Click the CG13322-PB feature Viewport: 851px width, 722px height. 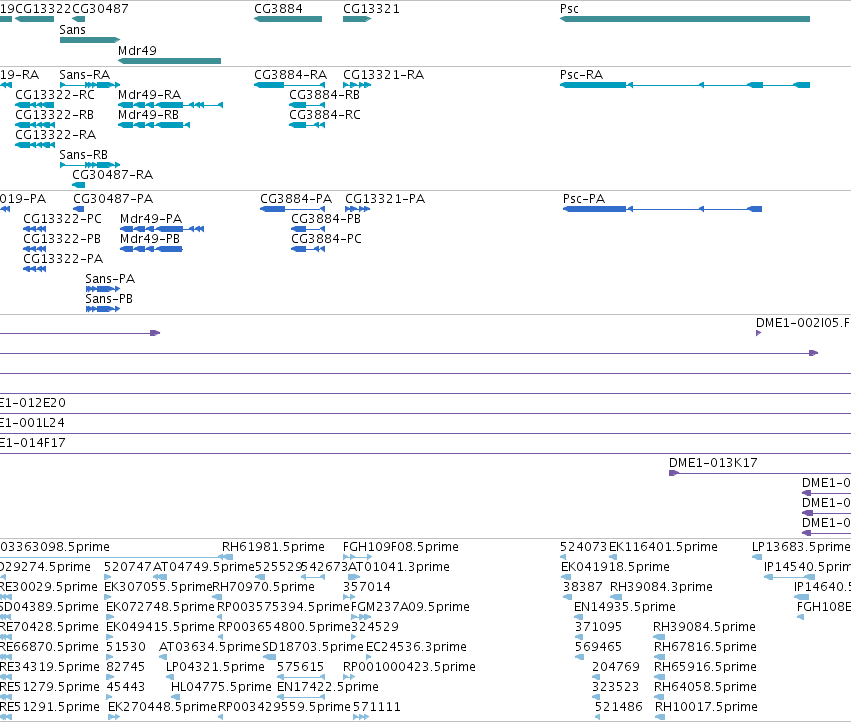tap(35, 249)
